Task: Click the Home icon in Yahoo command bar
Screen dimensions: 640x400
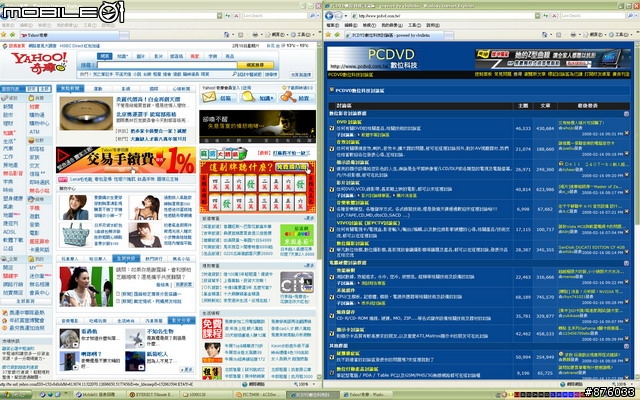Action: point(226,35)
